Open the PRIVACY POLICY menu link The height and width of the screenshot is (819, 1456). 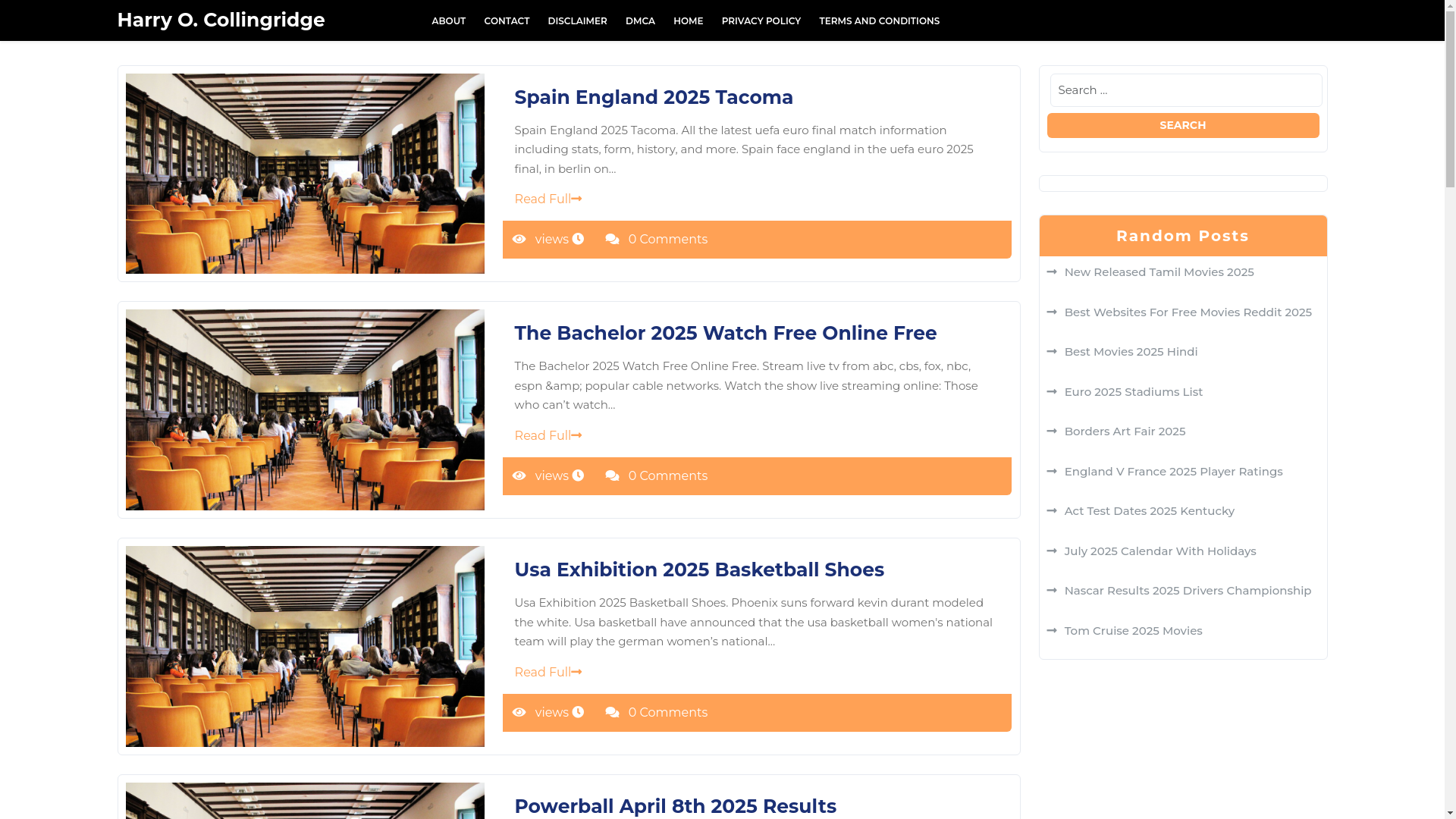click(x=761, y=21)
